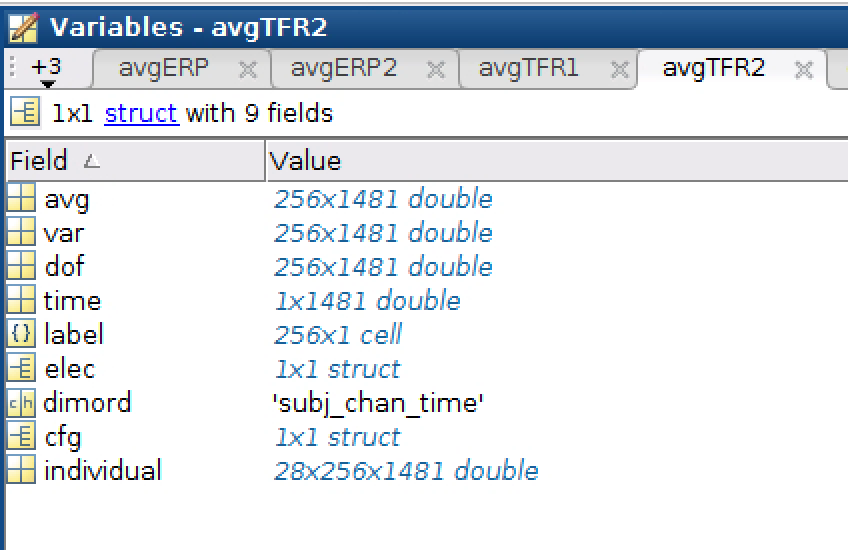
Task: Click the cell array icon beside label
Action: pyautogui.click(x=21, y=335)
